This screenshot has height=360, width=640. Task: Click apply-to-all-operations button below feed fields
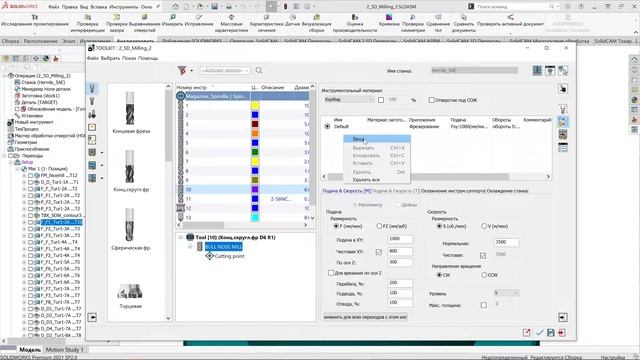[x=365, y=317]
